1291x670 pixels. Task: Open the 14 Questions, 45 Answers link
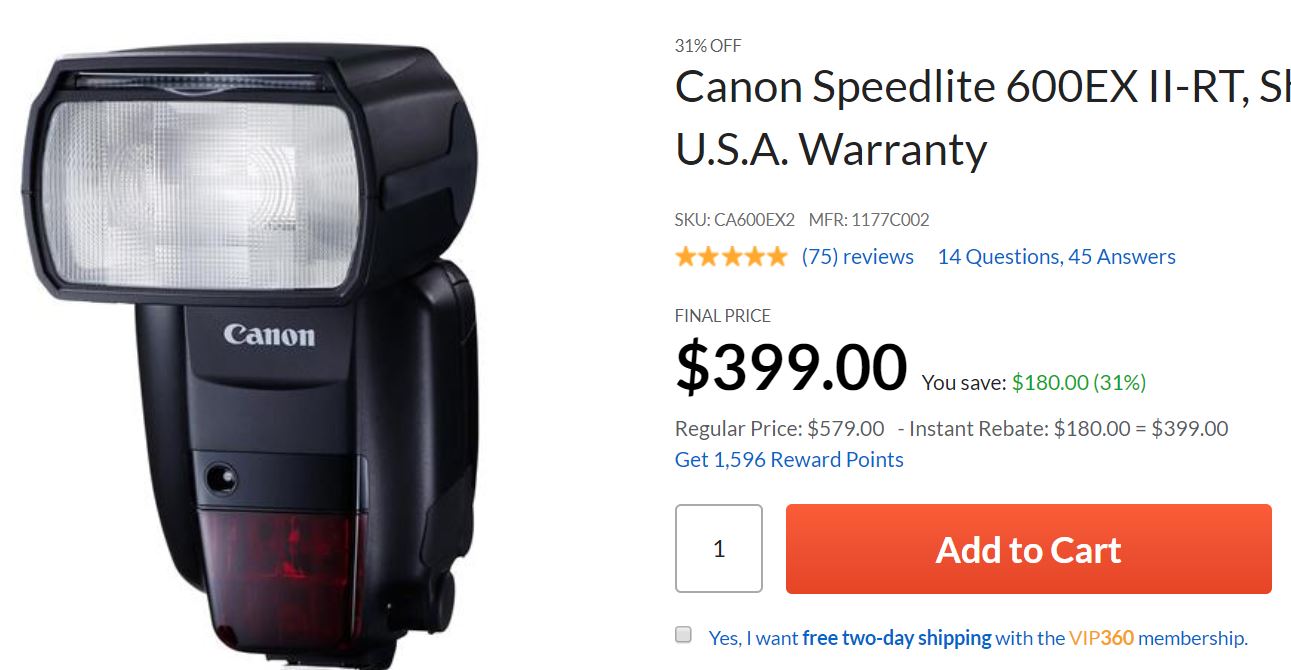[x=1056, y=257]
